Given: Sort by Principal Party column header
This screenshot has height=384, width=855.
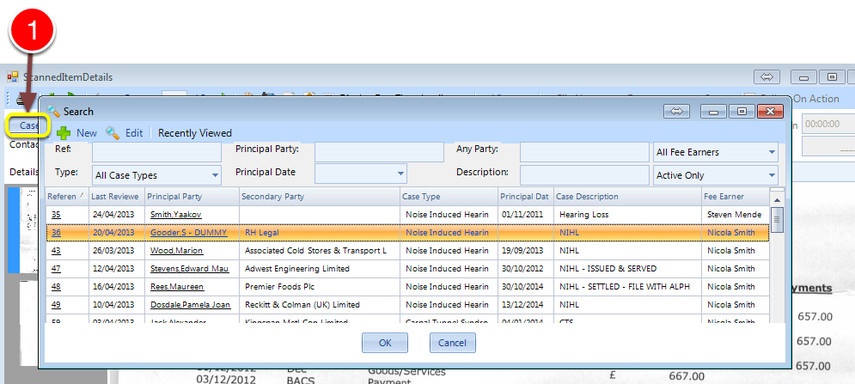Looking at the screenshot, I should [192, 196].
